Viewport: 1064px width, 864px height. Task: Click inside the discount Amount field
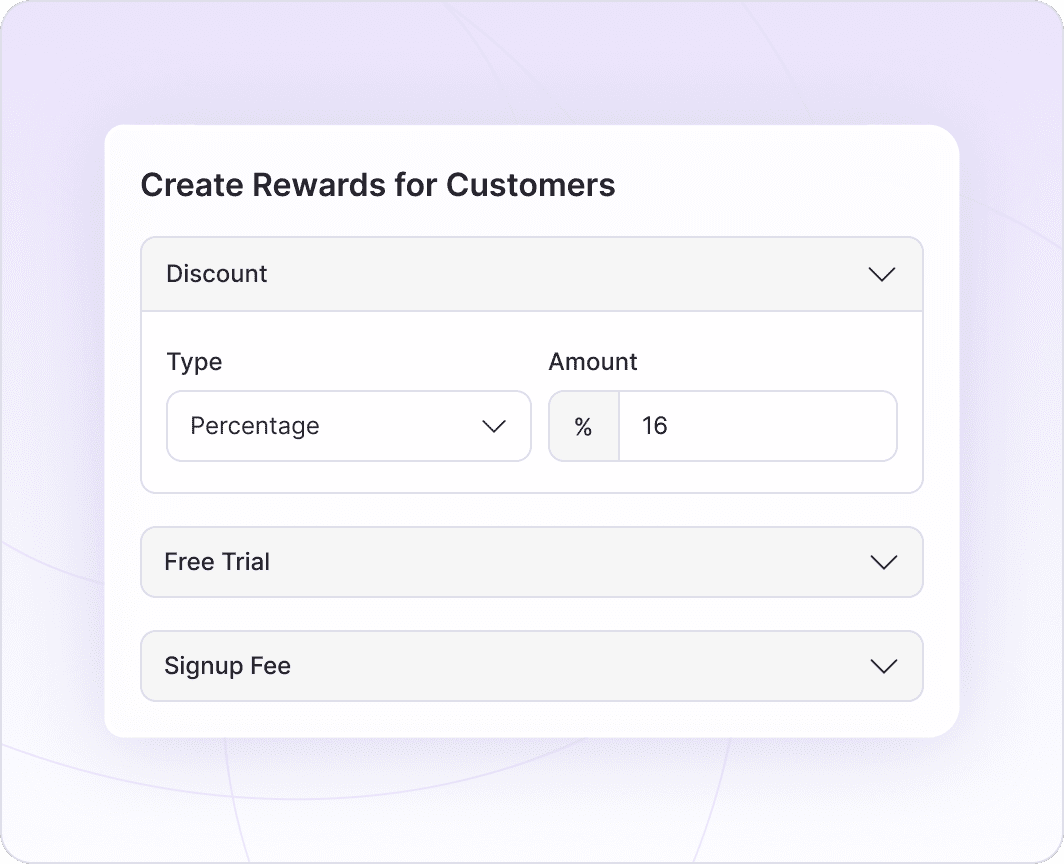[757, 426]
